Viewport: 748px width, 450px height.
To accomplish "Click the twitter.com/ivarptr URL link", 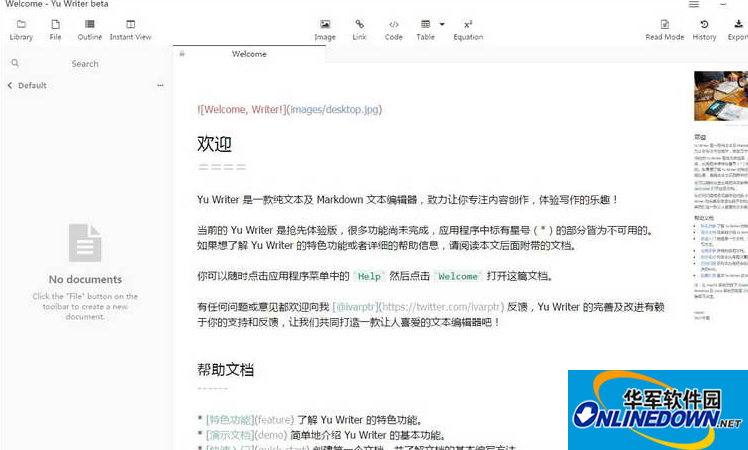I will coord(441,306).
